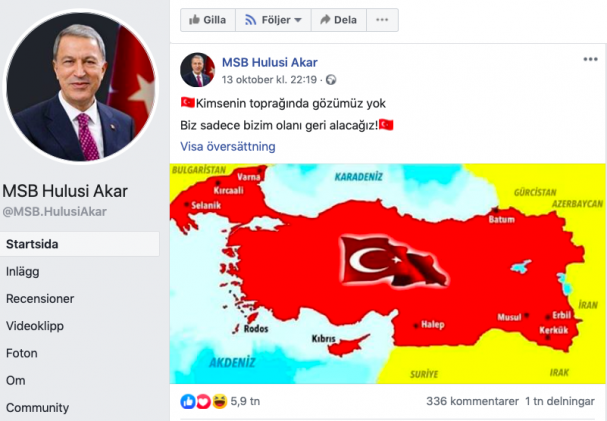607x421 pixels.
Task: Select the Inlägg sidebar tab
Action: click(x=22, y=272)
